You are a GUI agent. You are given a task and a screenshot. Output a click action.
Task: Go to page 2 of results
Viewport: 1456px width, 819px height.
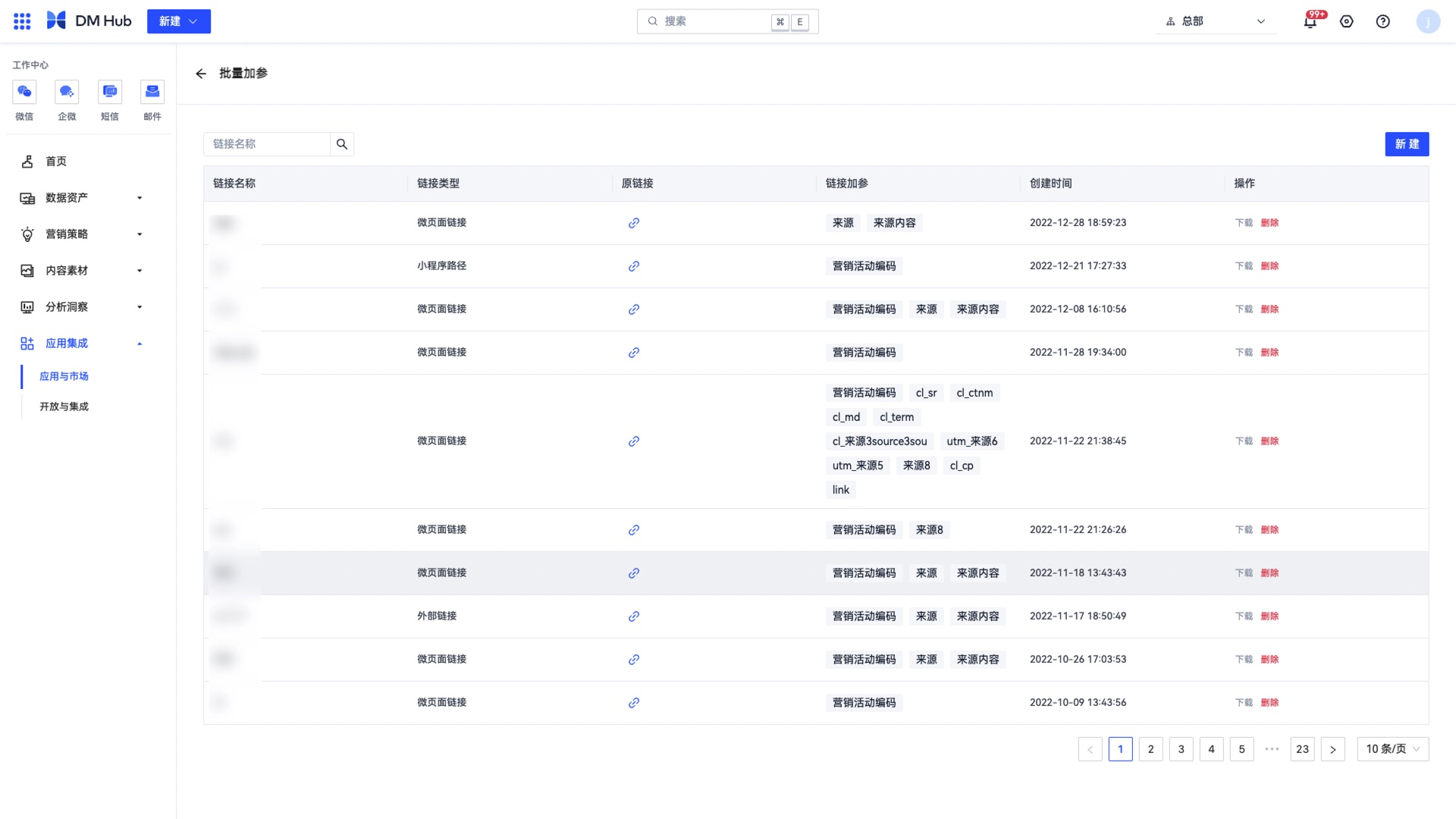click(1150, 749)
